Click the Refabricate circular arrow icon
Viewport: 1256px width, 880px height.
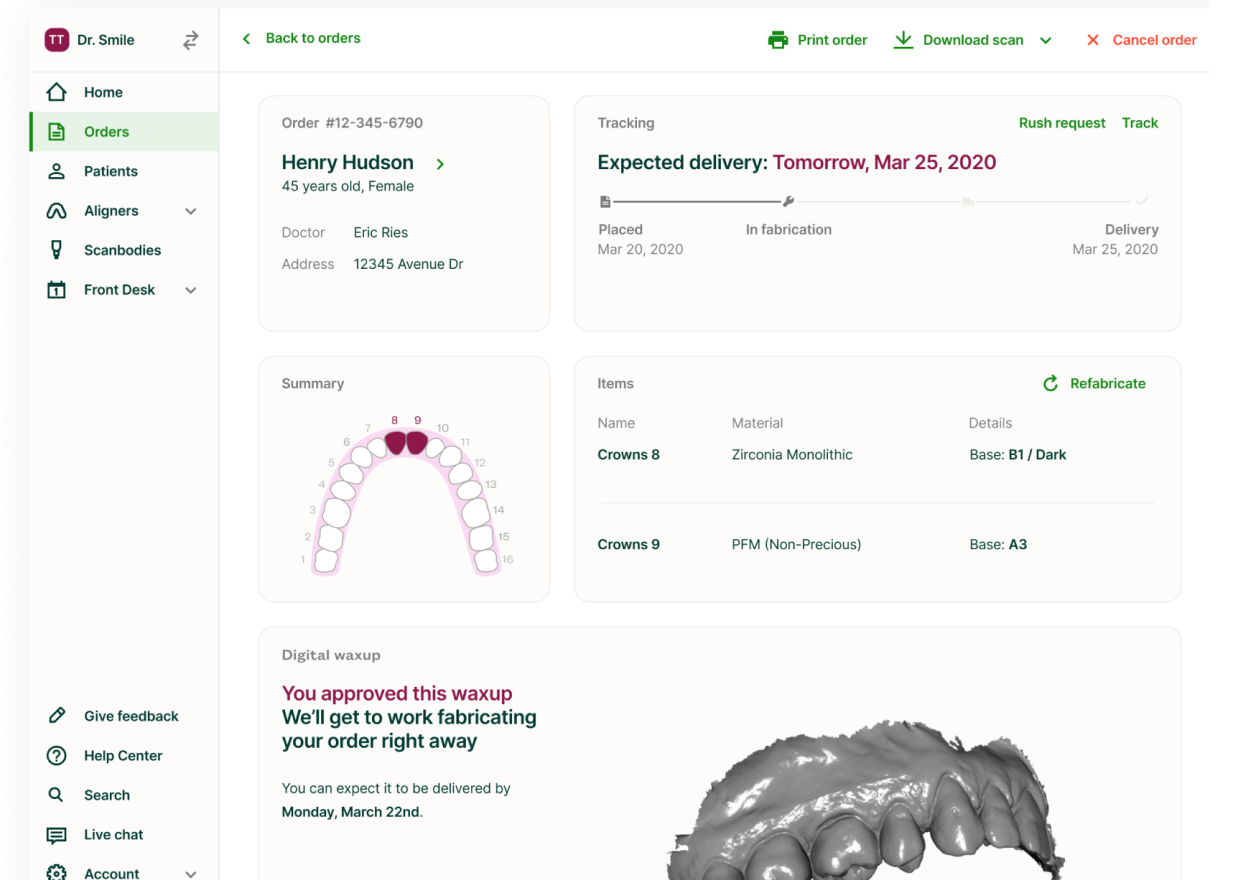point(1051,384)
